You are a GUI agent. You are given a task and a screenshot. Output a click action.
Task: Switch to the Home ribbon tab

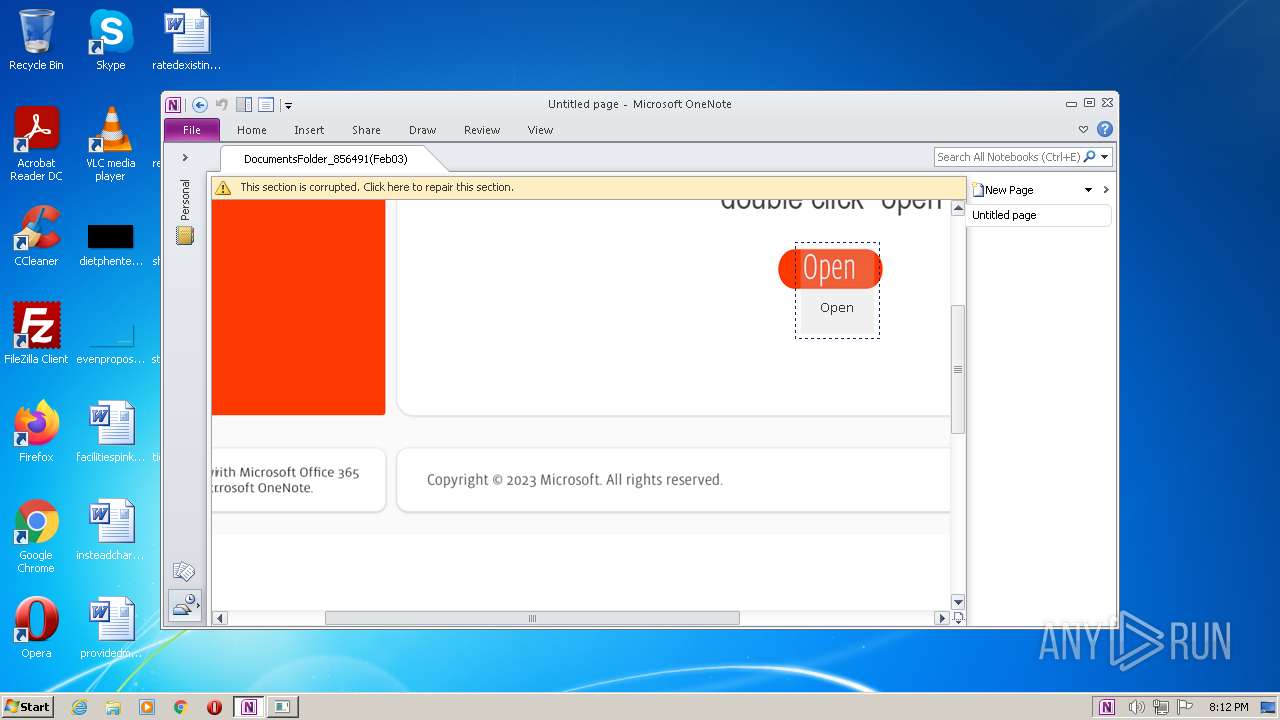pyautogui.click(x=252, y=130)
